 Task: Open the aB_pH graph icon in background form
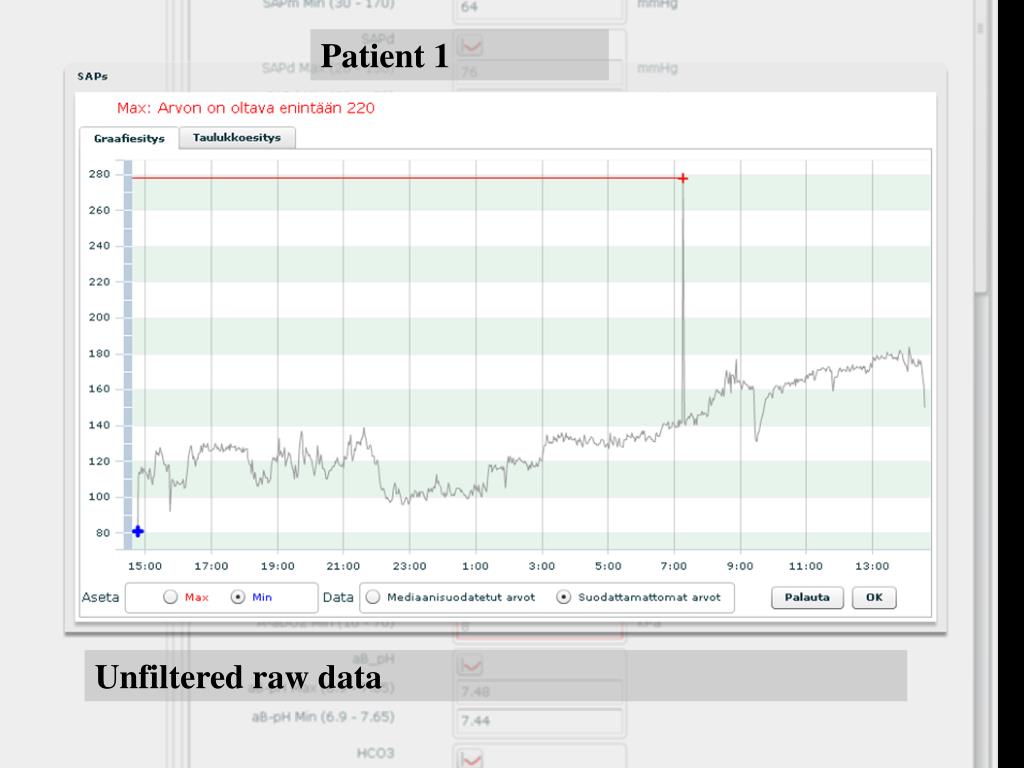pyautogui.click(x=470, y=665)
